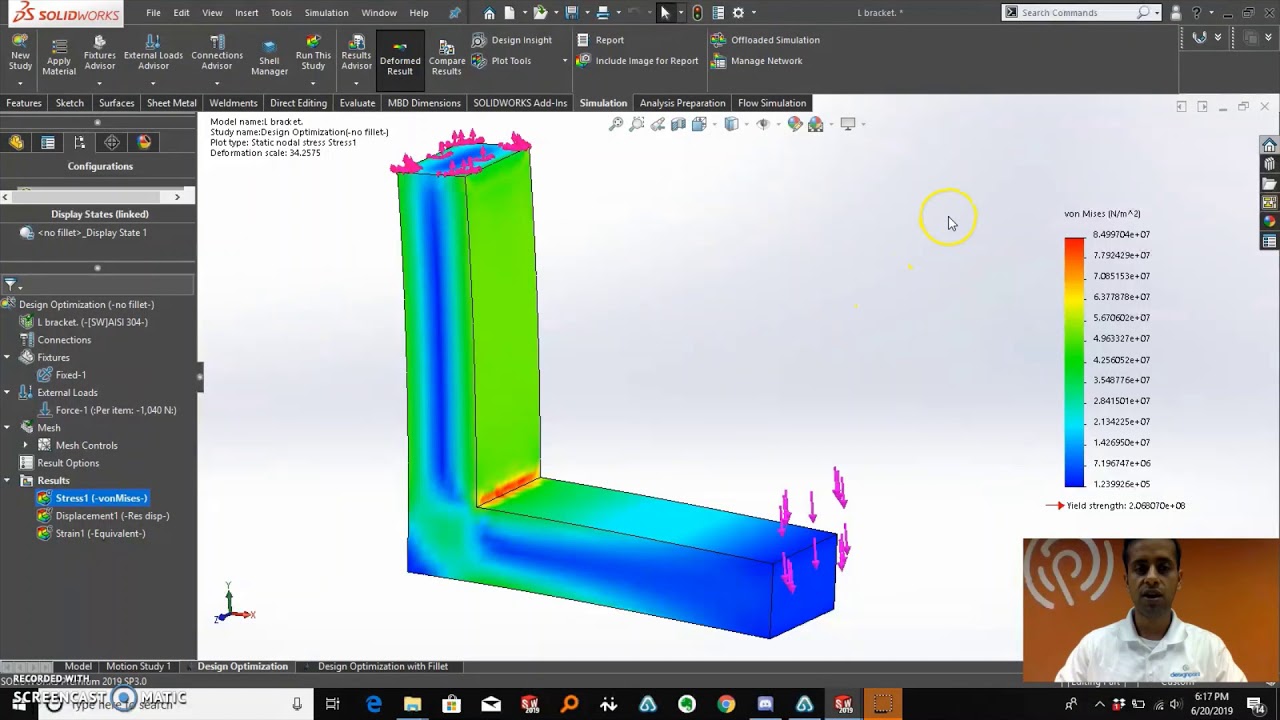Image resolution: width=1280 pixels, height=720 pixels.
Task: Switch to the Analysis Preparation tab
Action: coord(682,103)
